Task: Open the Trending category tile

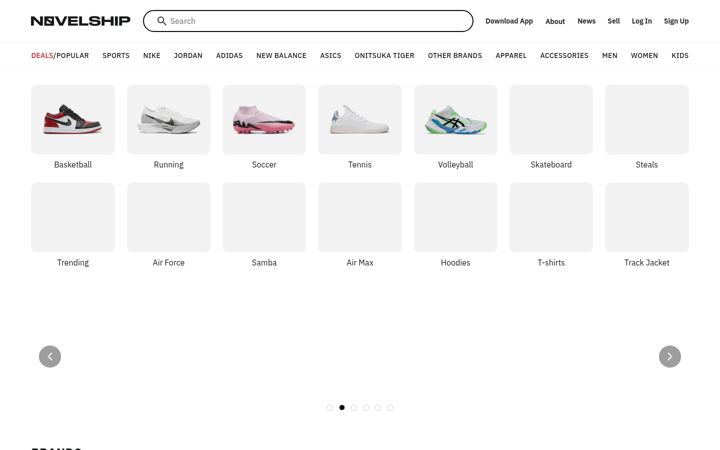Action: pos(73,217)
